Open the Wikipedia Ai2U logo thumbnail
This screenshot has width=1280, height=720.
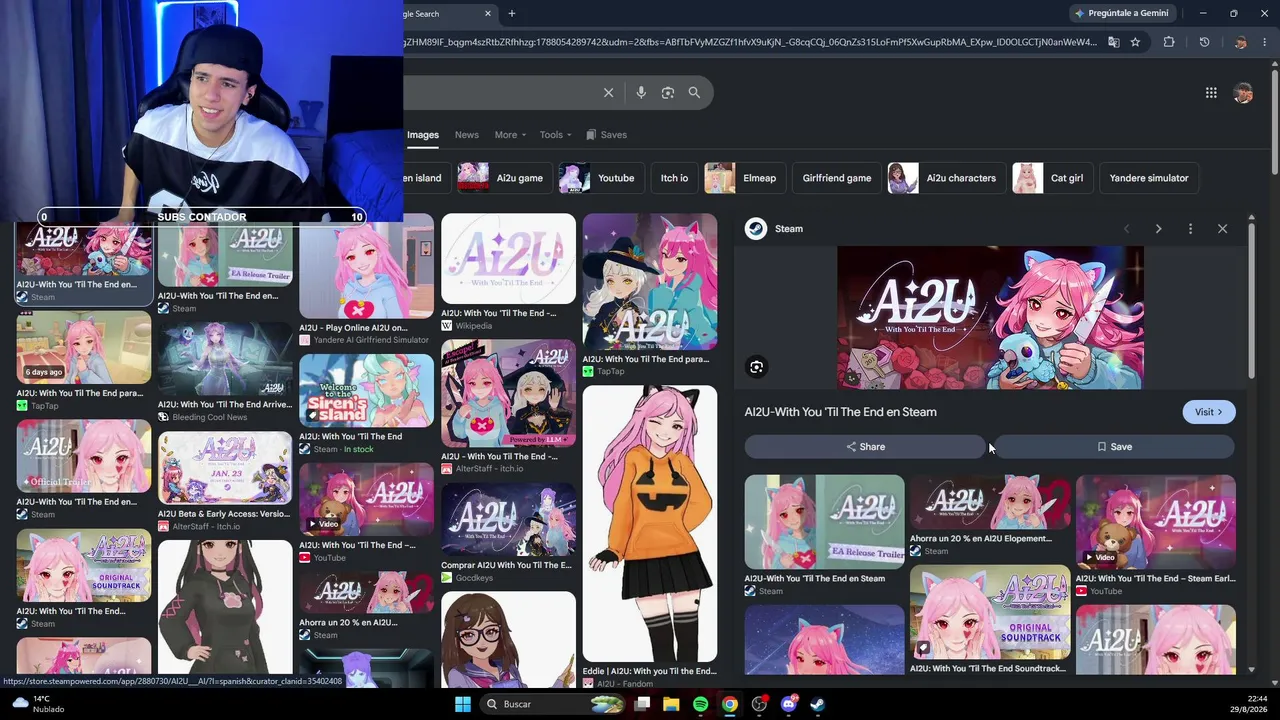tap(508, 258)
